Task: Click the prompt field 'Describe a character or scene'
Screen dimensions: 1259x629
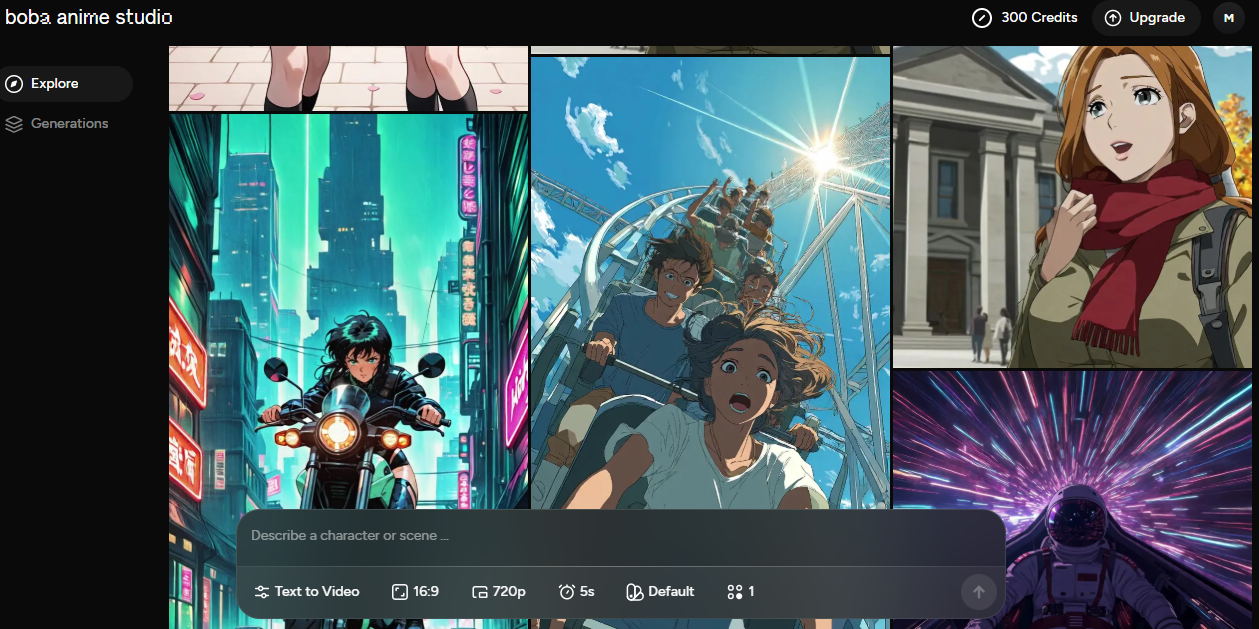Action: 620,536
